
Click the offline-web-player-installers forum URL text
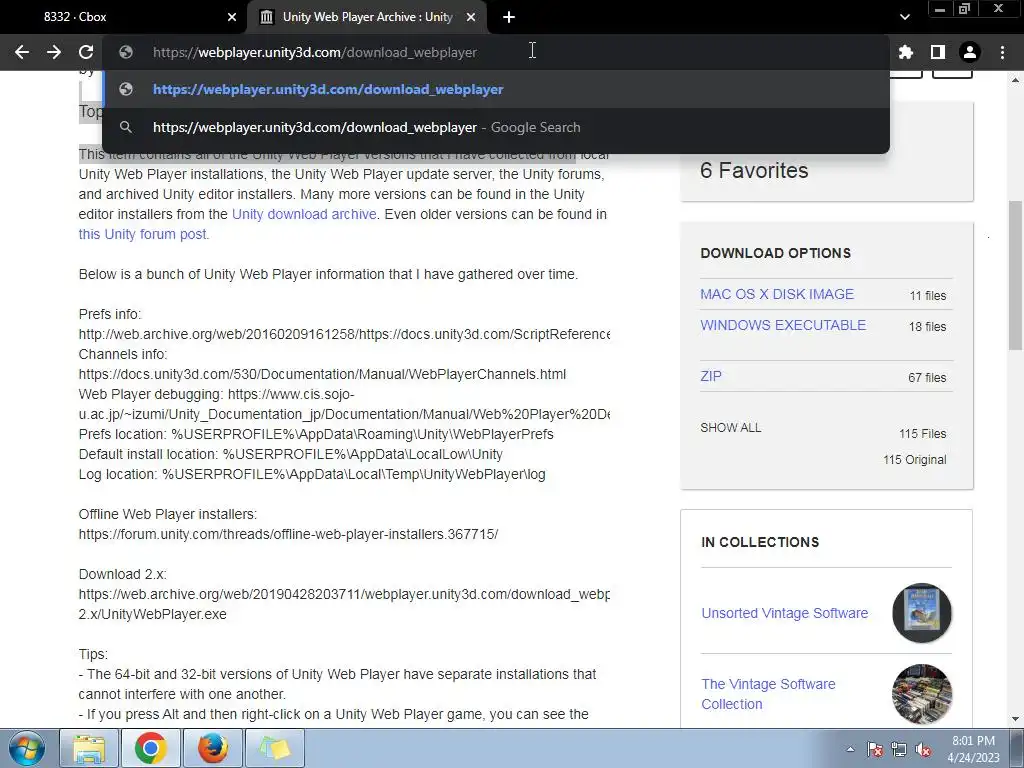[x=288, y=534]
